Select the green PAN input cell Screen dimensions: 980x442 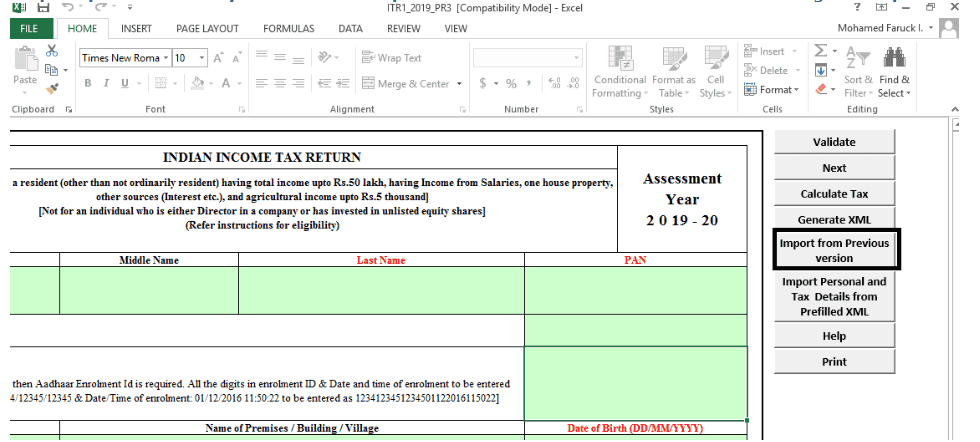click(635, 290)
